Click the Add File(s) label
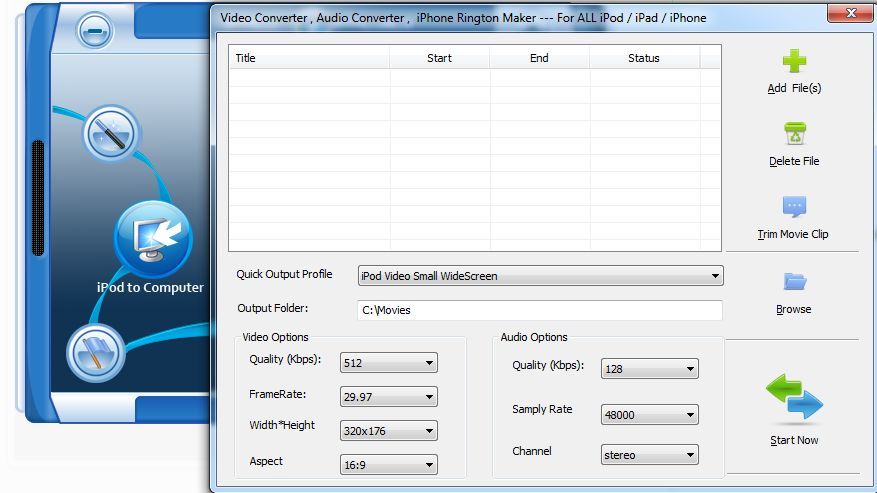Screen dimensions: 877x493 click(x=794, y=88)
